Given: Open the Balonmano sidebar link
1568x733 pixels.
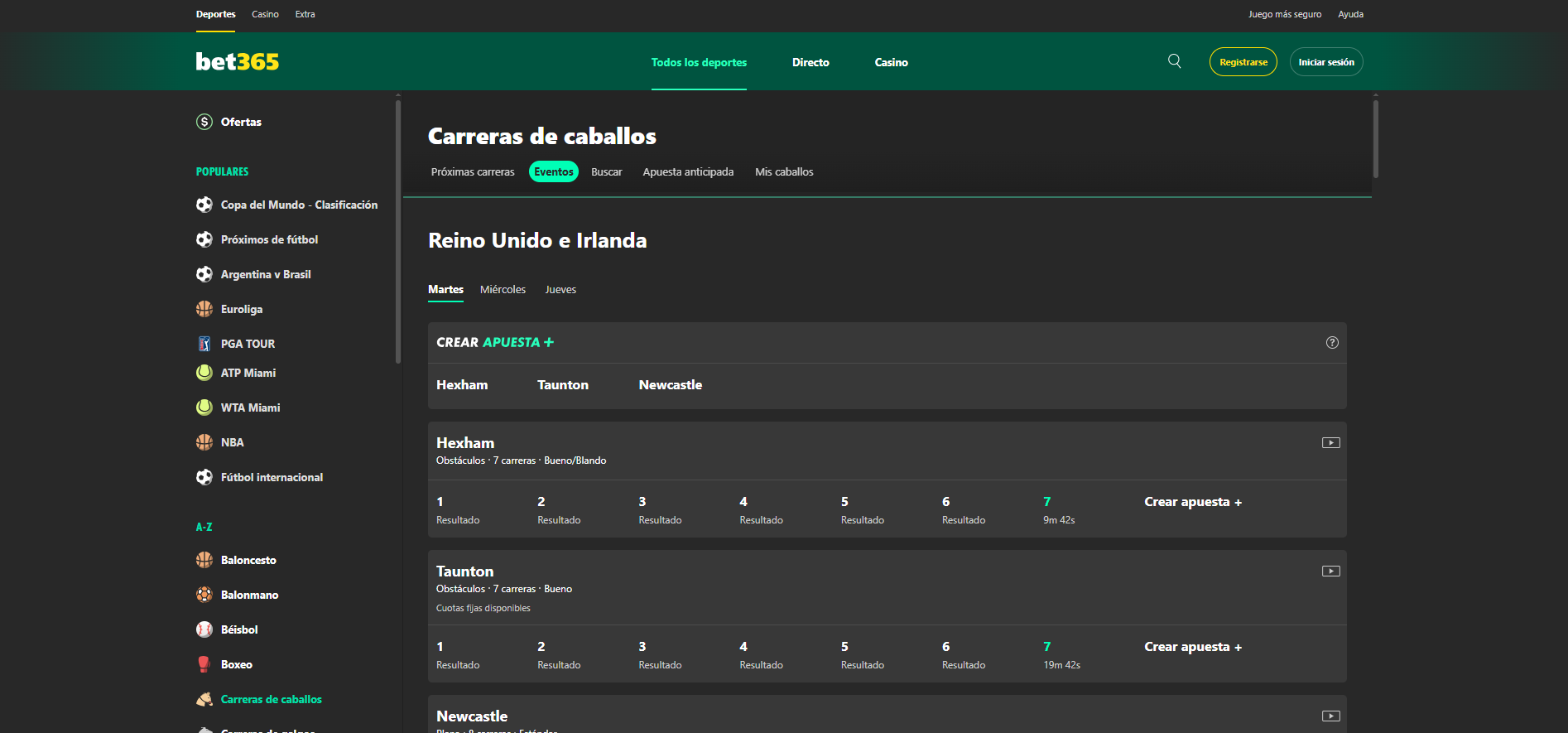Looking at the screenshot, I should coord(249,595).
